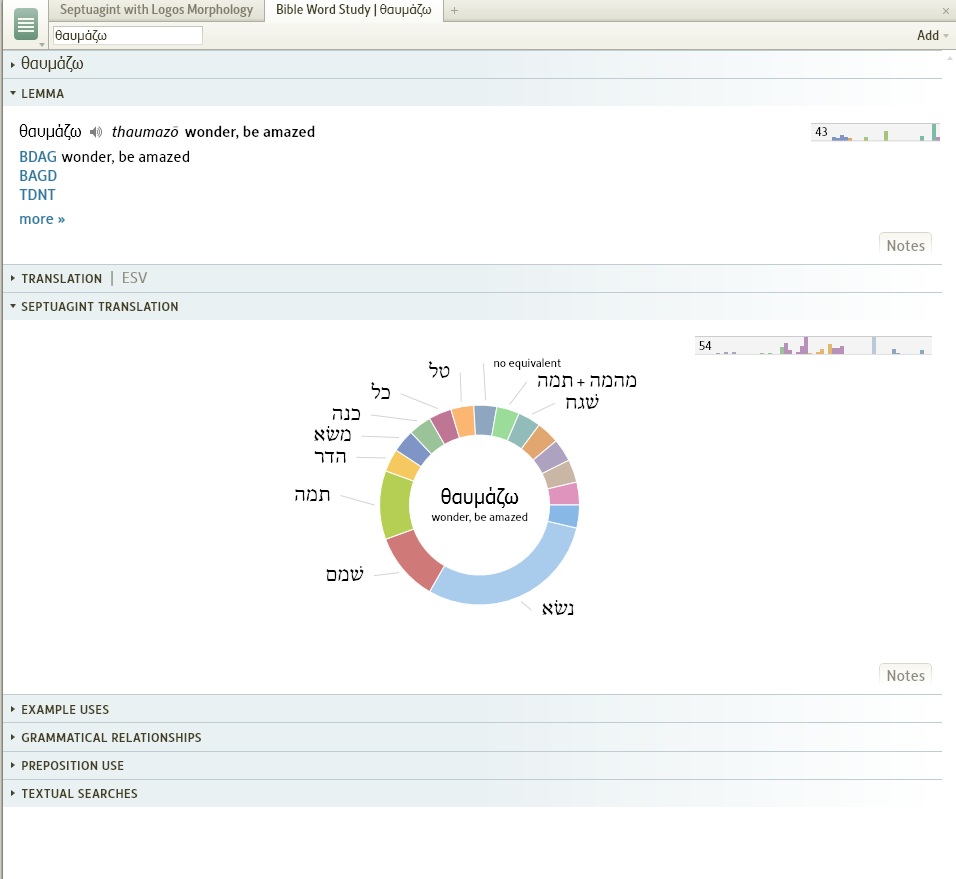Click the 54-count Septuagint distribution chart
The image size is (956, 879).
[813, 345]
